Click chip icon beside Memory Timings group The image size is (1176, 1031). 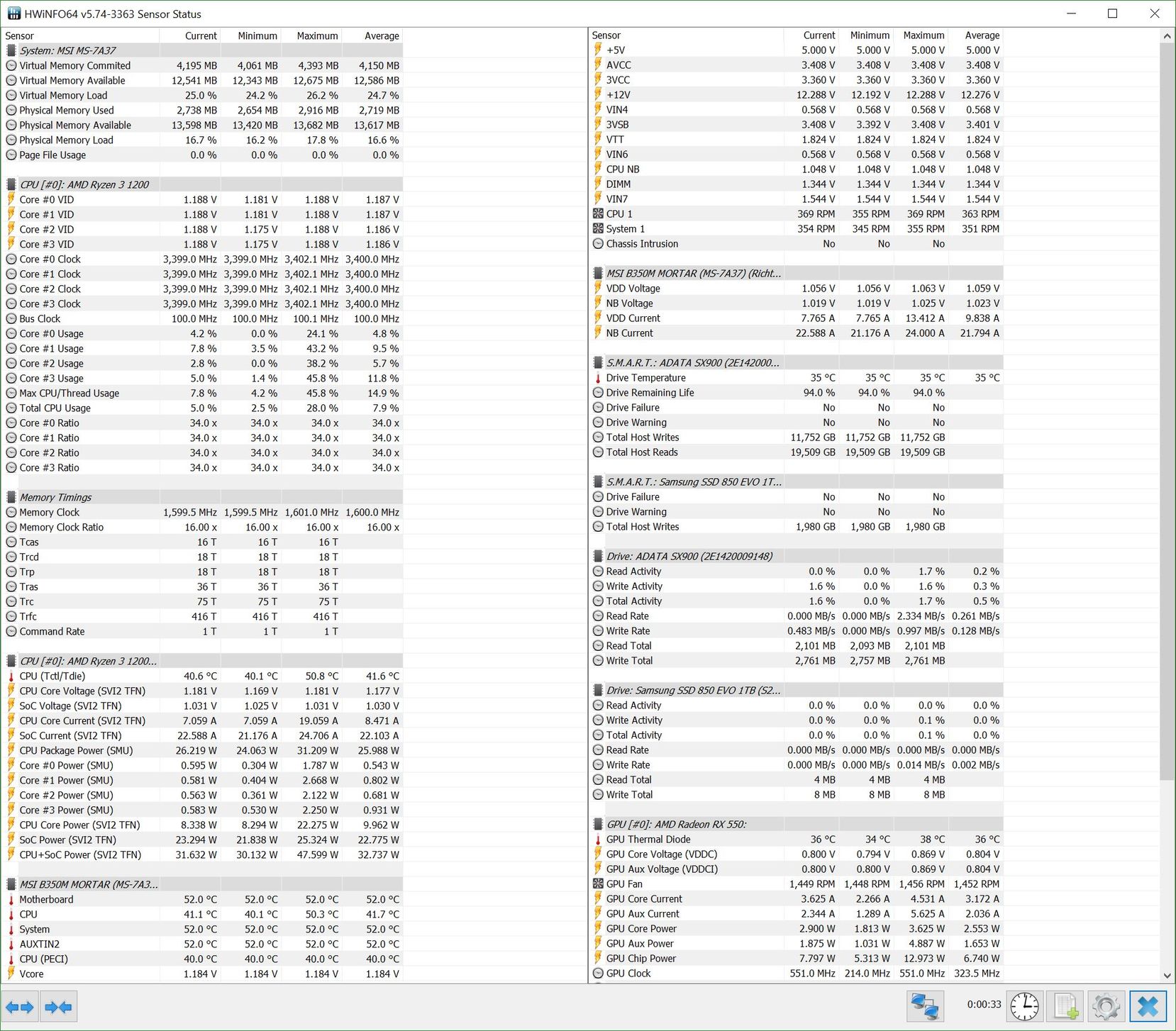(11, 497)
